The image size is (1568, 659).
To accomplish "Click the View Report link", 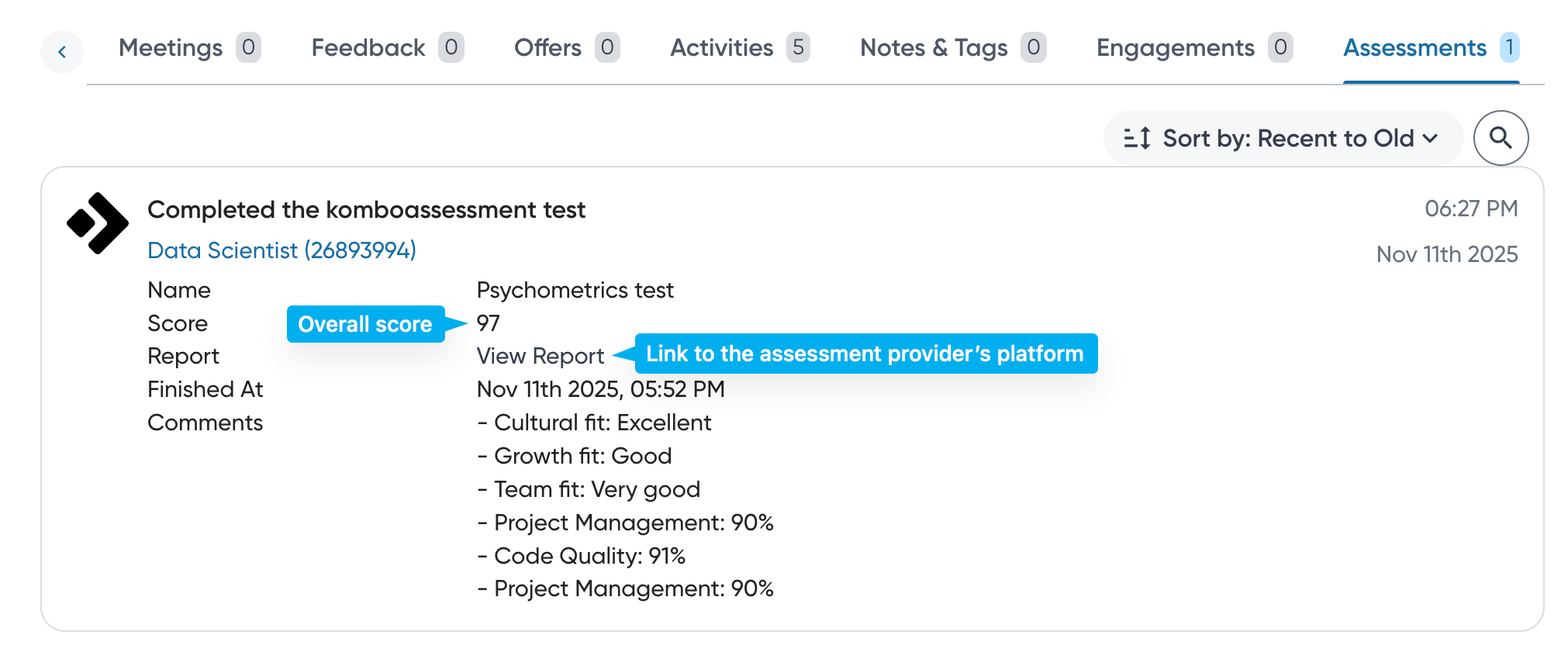I will pyautogui.click(x=540, y=356).
